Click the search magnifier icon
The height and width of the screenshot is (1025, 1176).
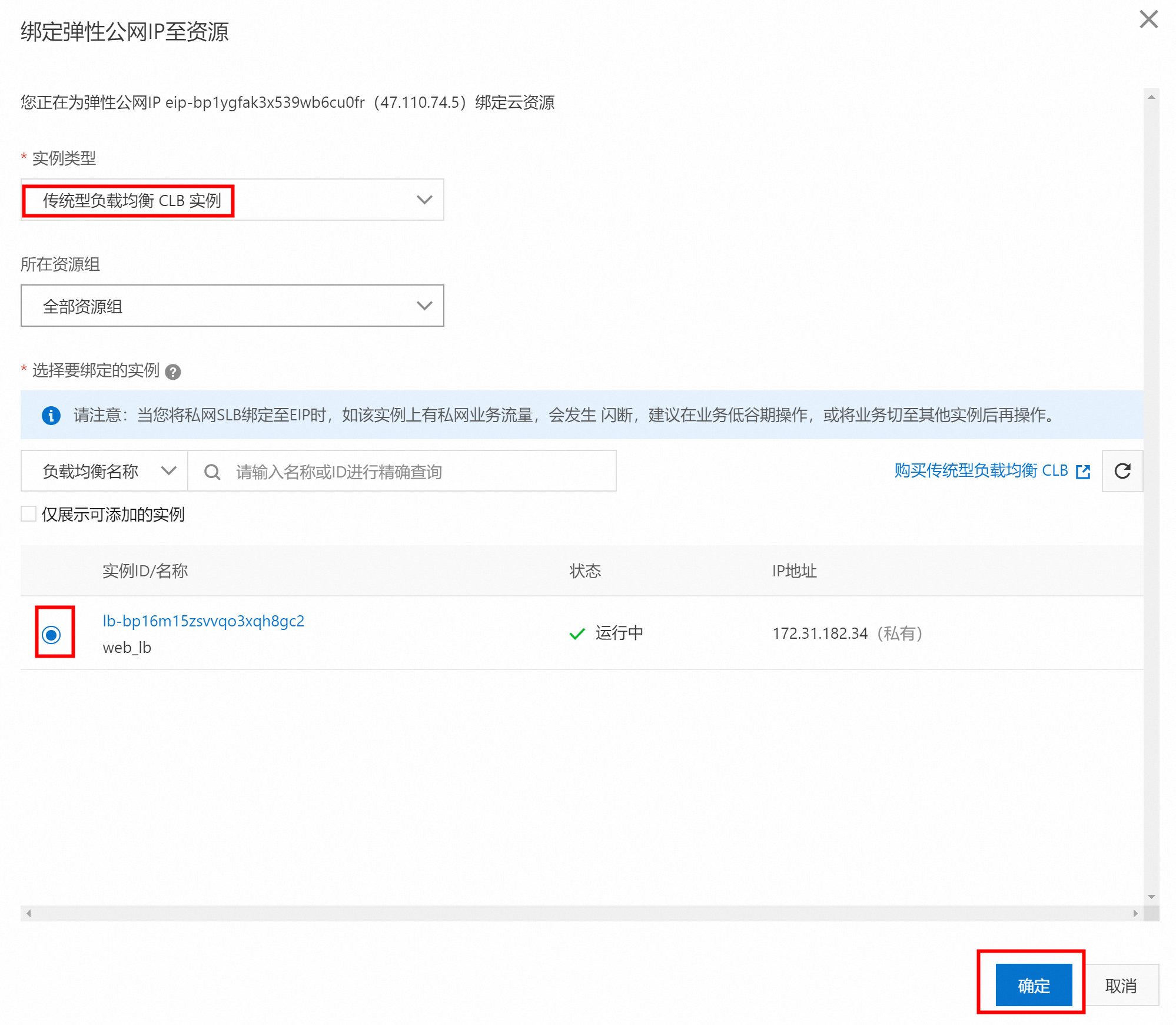[212, 472]
